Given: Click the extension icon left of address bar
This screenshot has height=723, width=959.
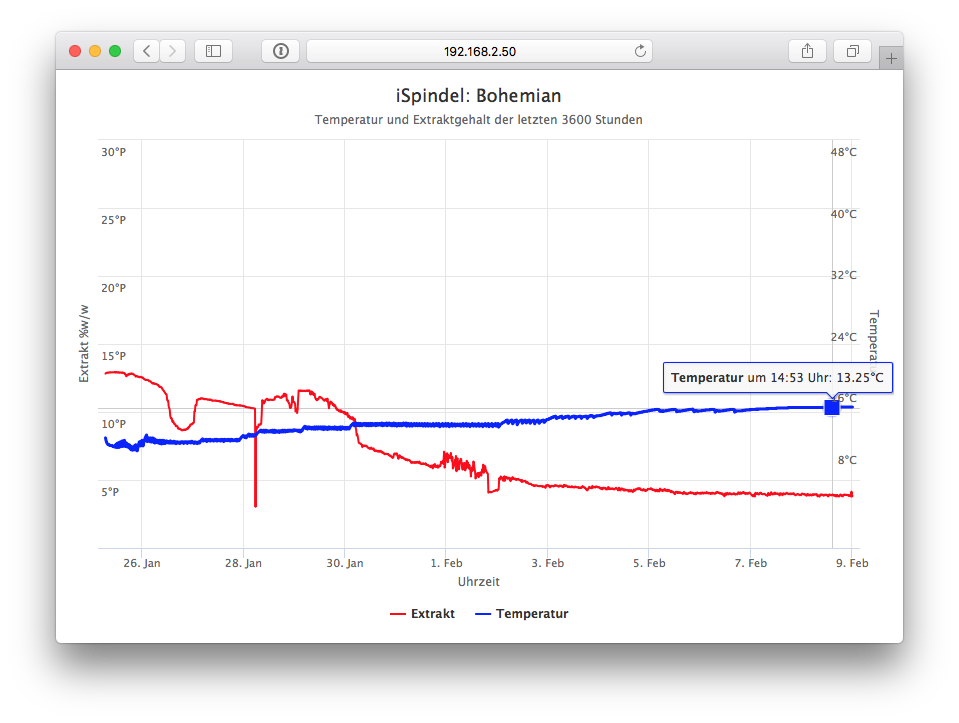Looking at the screenshot, I should click(x=281, y=51).
